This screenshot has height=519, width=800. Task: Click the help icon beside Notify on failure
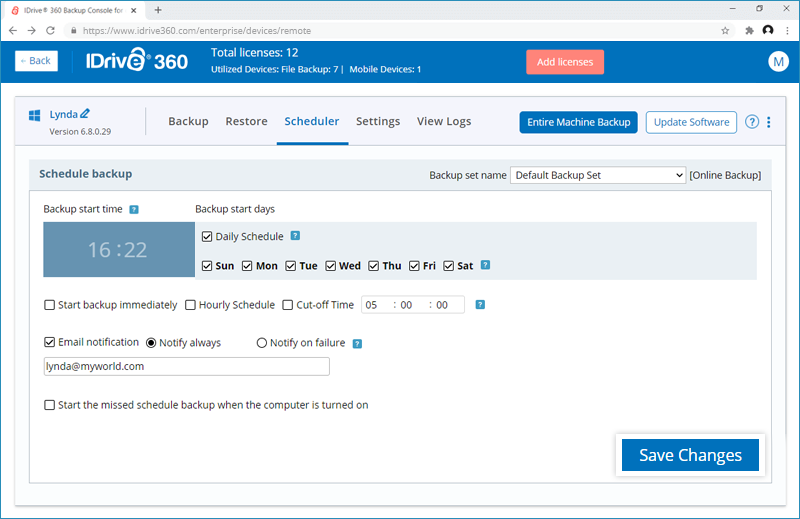click(357, 343)
